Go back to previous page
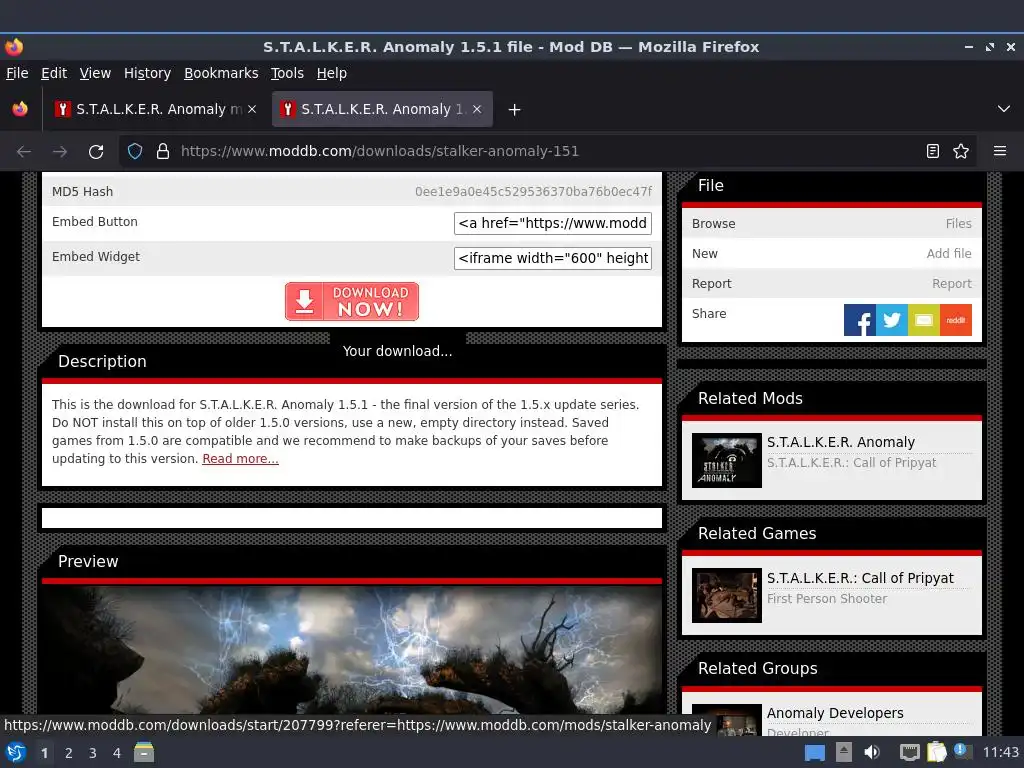This screenshot has width=1024, height=768. pos(24,152)
